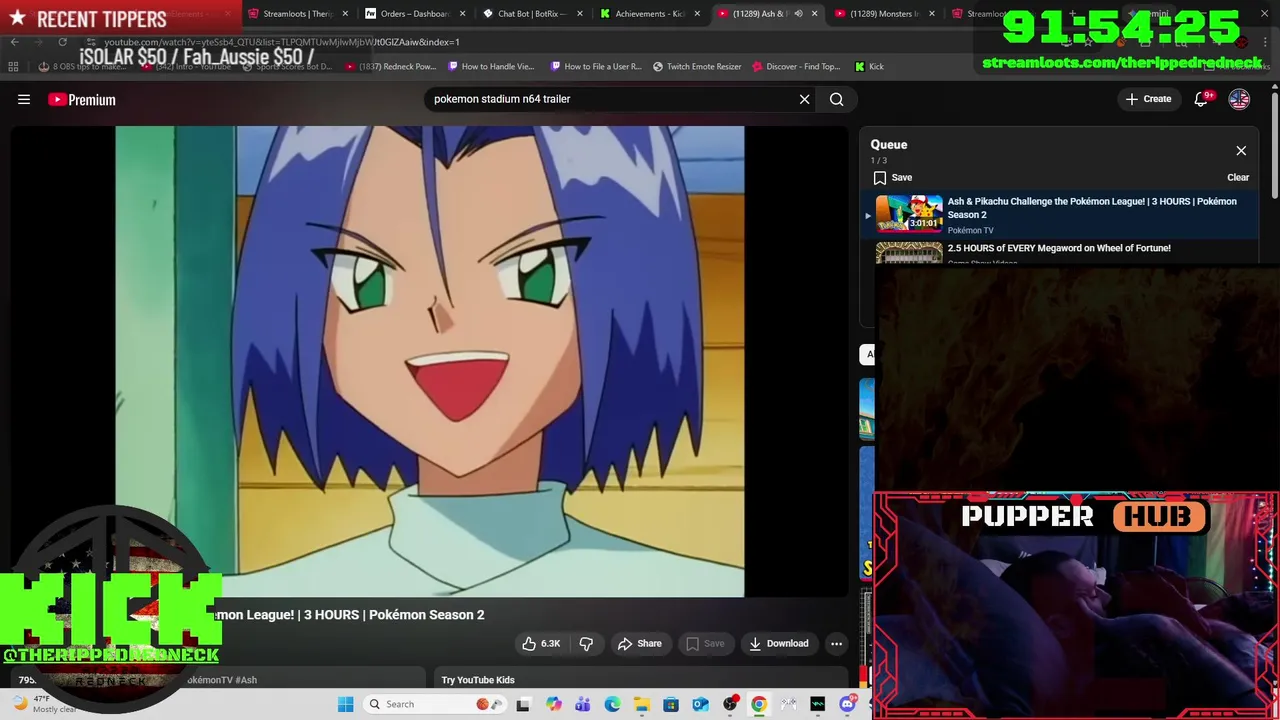The width and height of the screenshot is (1280, 720).
Task: Open How to Handle Vie... bookmark
Action: [491, 67]
